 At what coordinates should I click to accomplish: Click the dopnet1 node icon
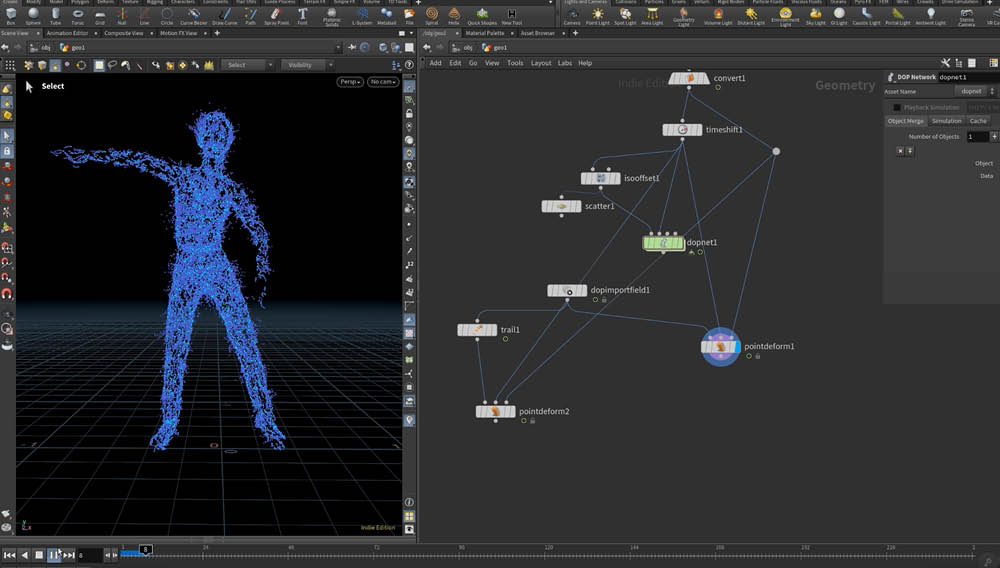click(663, 243)
